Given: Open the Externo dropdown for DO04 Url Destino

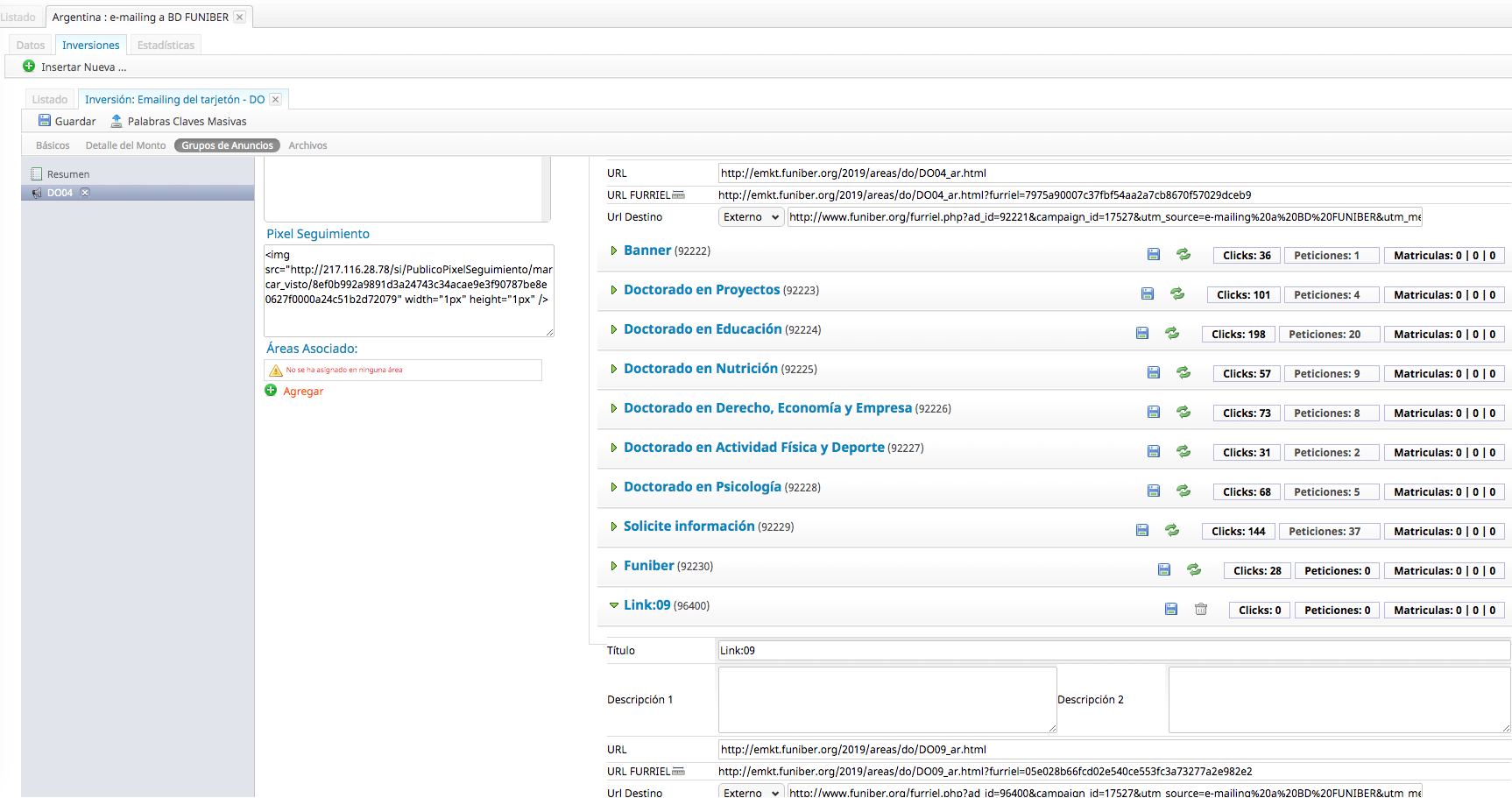Looking at the screenshot, I should pos(751,217).
